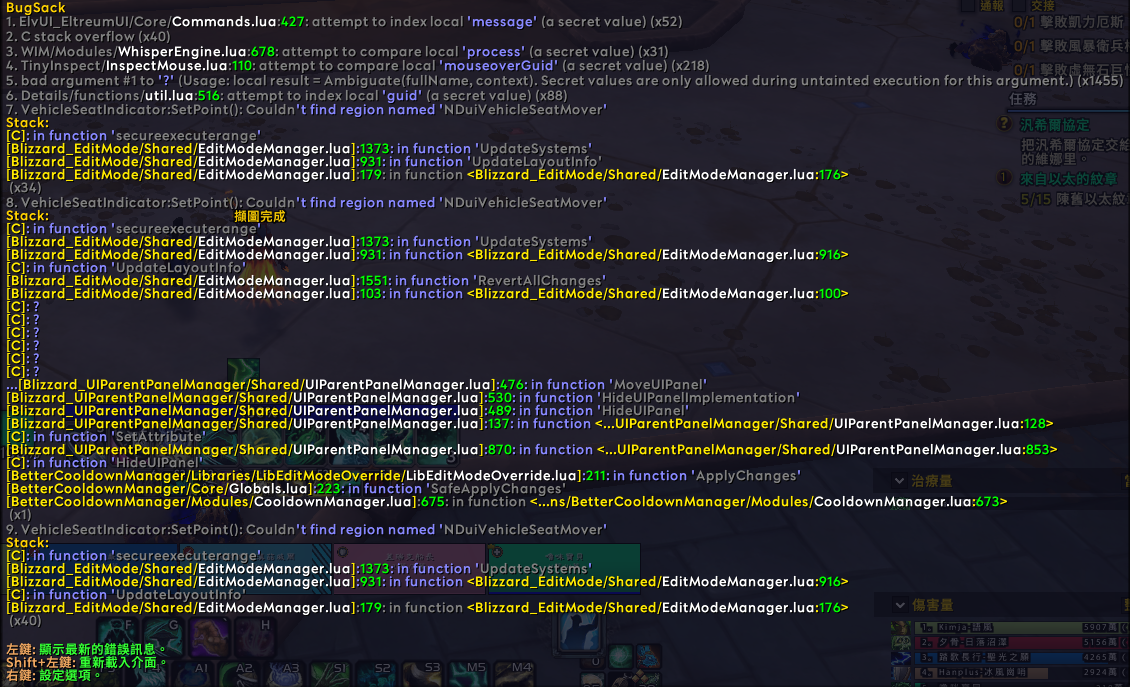Click Kimja's class icon in damage meter
Viewport: 1130px width, 687px height.
coord(899,628)
